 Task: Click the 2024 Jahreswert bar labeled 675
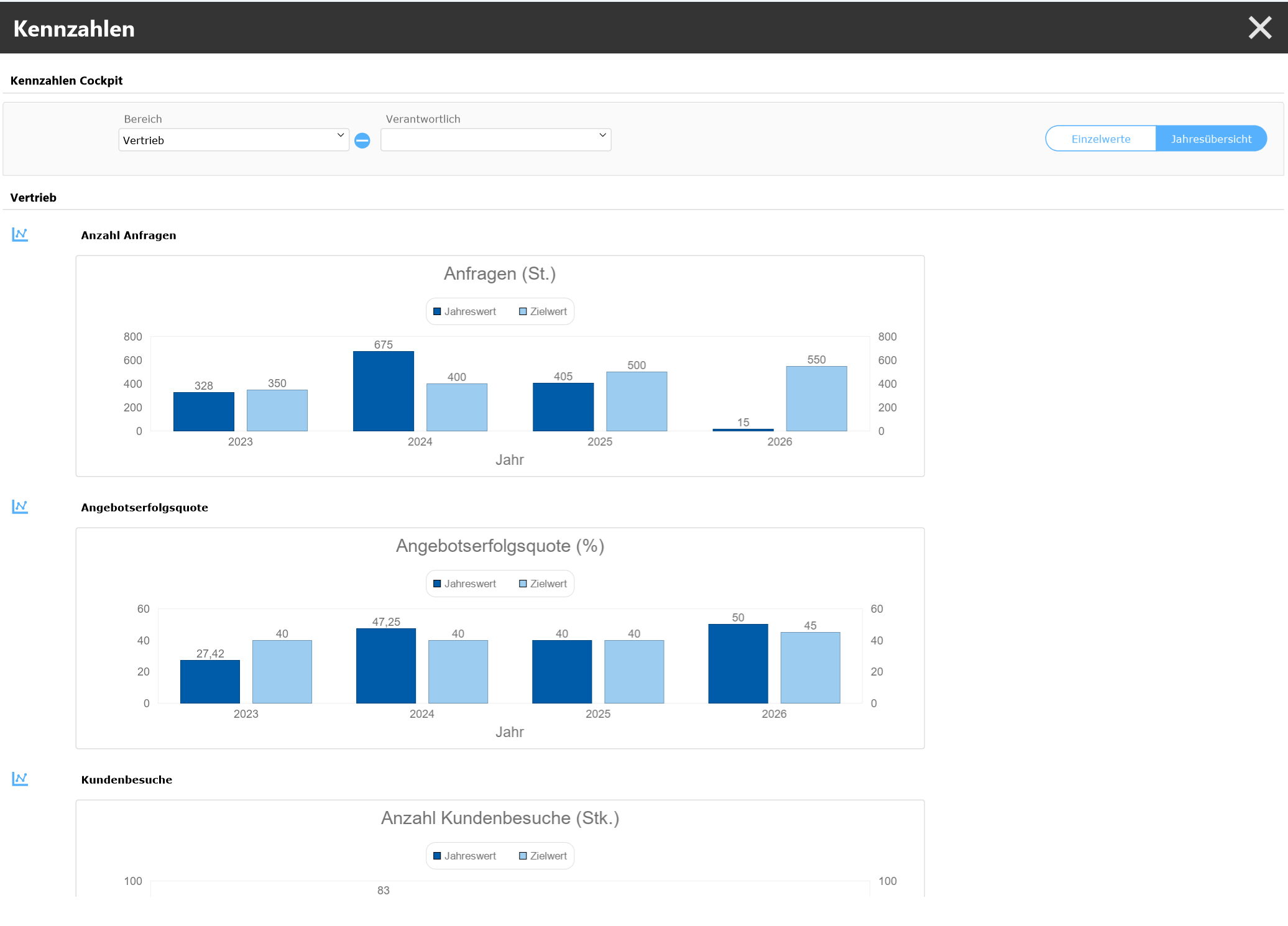[x=384, y=392]
